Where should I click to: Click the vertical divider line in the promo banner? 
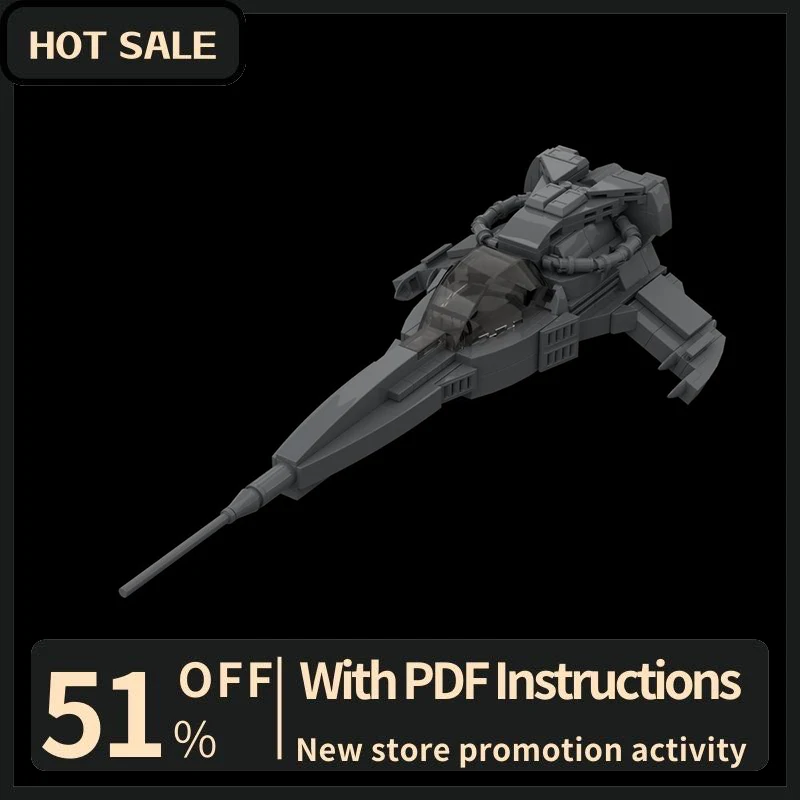280,708
